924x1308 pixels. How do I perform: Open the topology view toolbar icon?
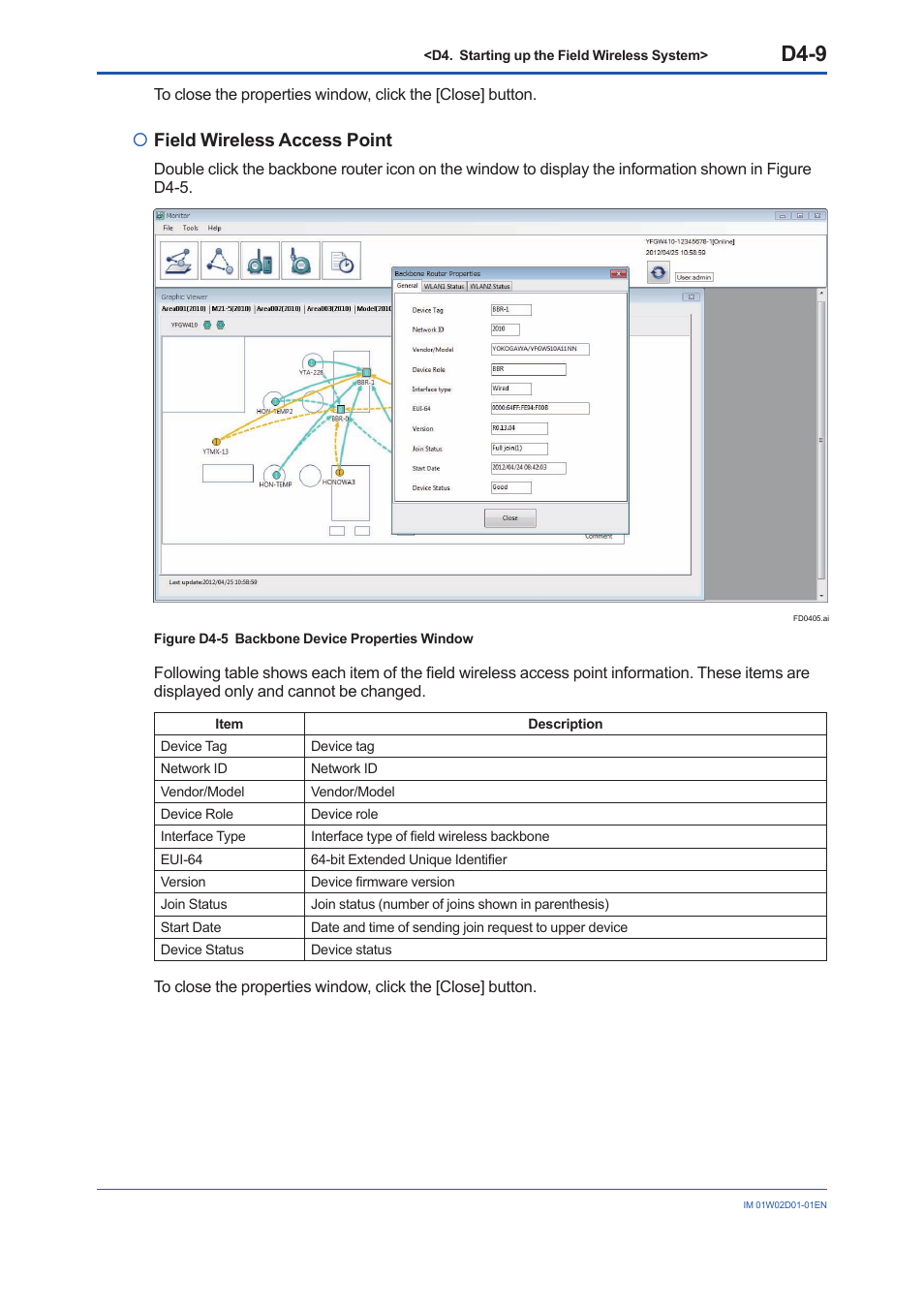(x=219, y=261)
